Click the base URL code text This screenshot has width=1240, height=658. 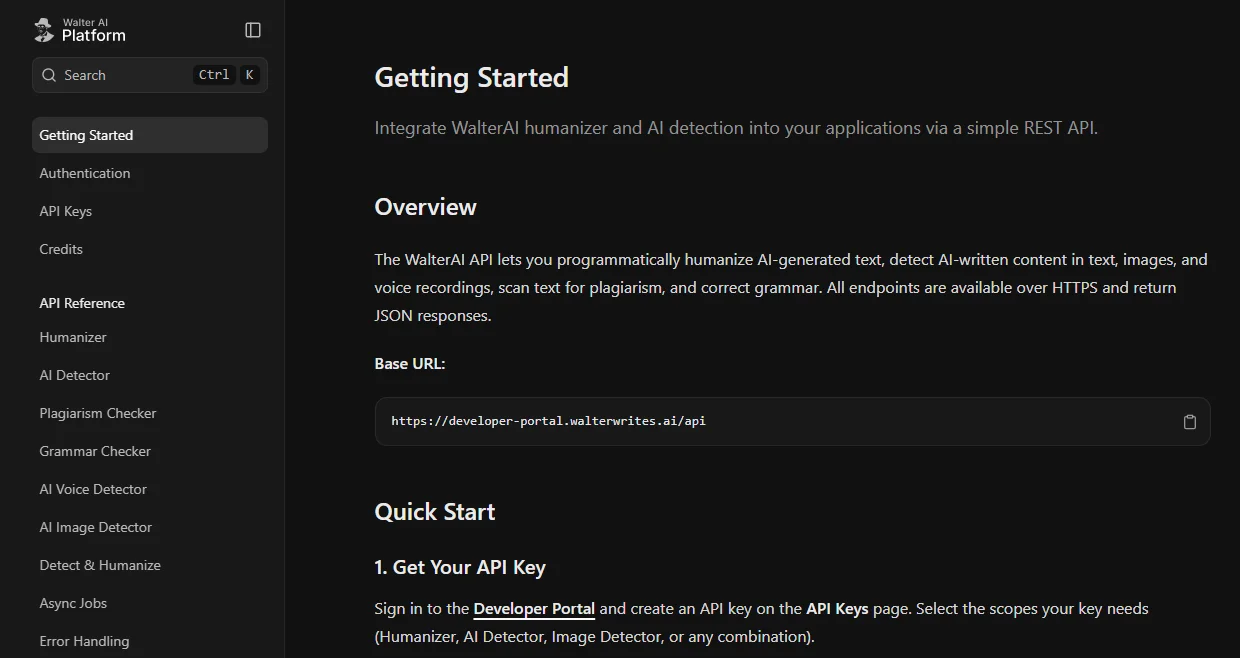[x=548, y=421]
